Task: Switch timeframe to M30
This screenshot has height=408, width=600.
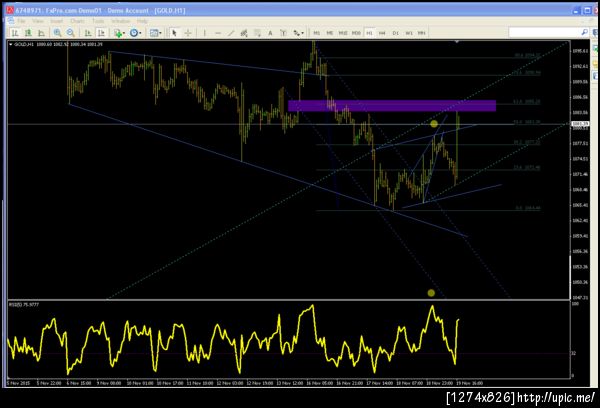Action: 356,33
